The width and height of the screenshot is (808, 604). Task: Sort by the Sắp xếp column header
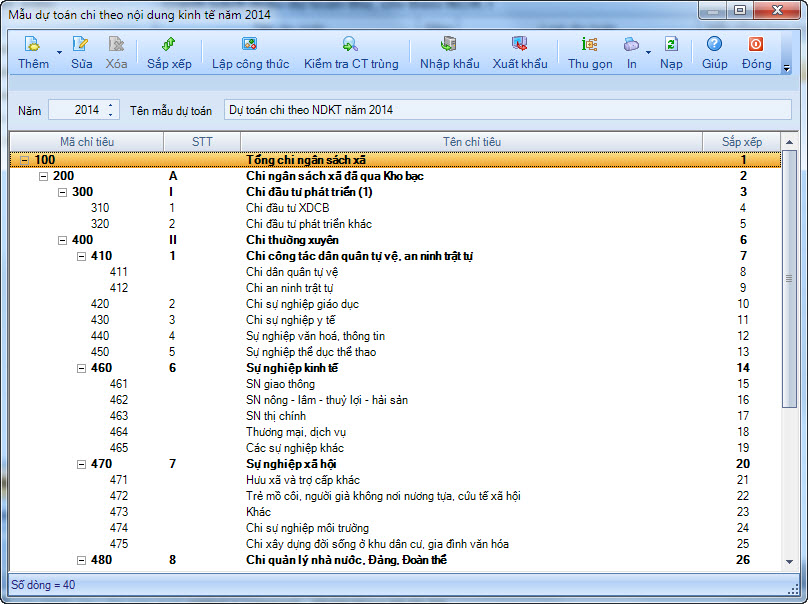[x=742, y=142]
